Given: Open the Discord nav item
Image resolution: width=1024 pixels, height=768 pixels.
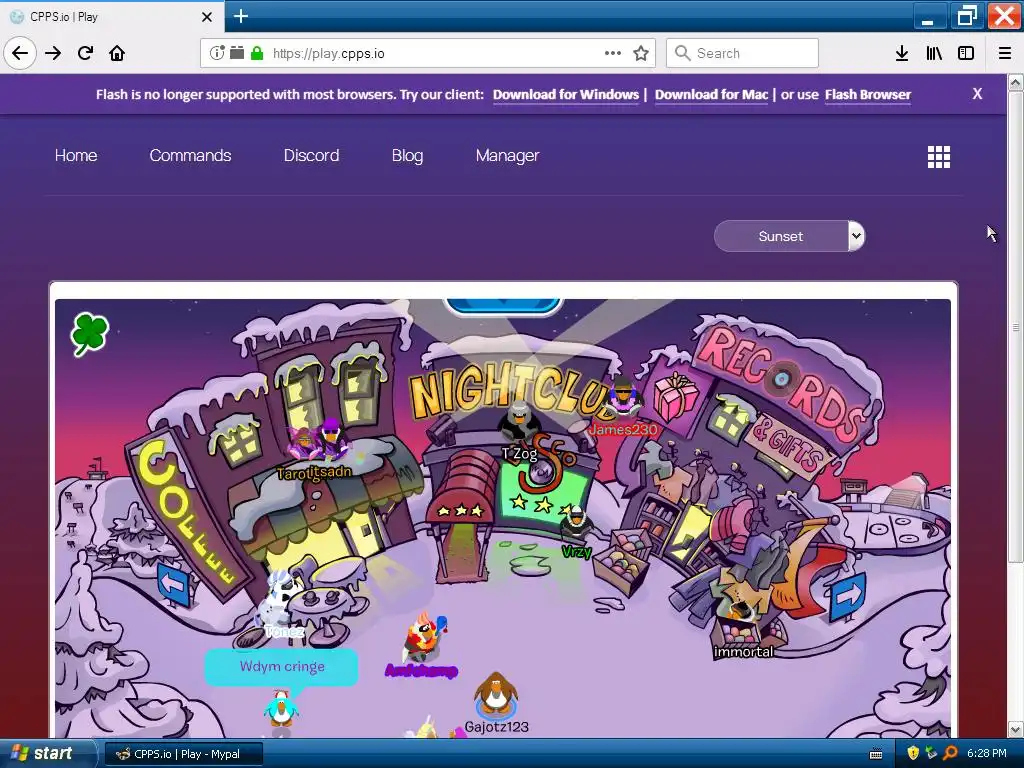Looking at the screenshot, I should tap(311, 155).
